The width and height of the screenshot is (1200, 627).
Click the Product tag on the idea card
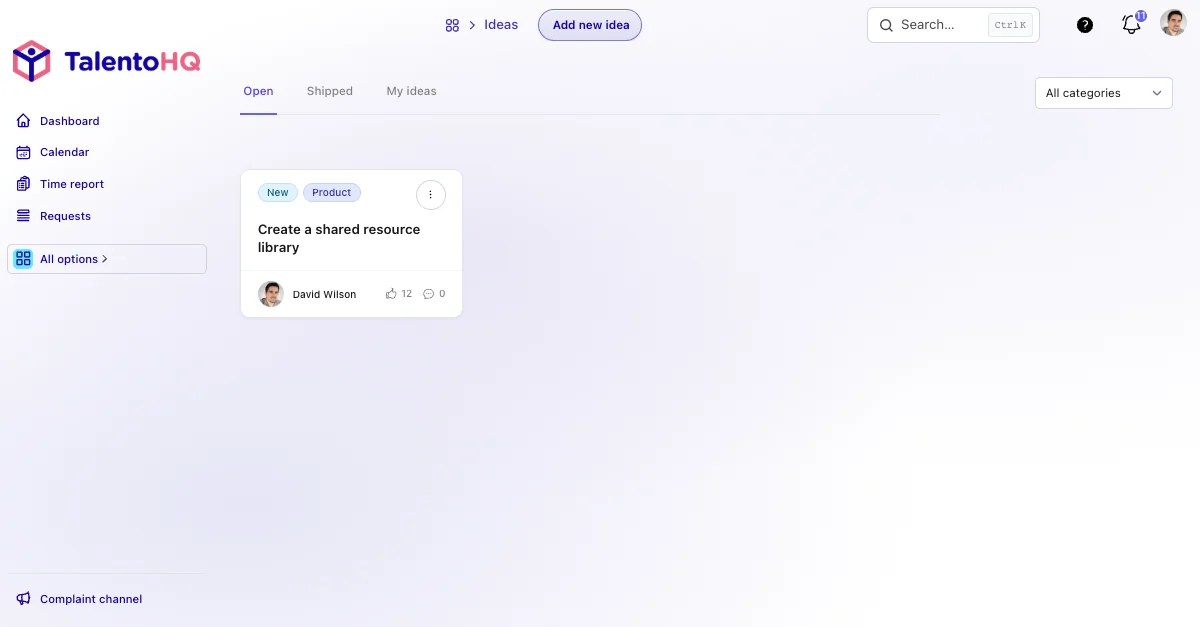(331, 193)
